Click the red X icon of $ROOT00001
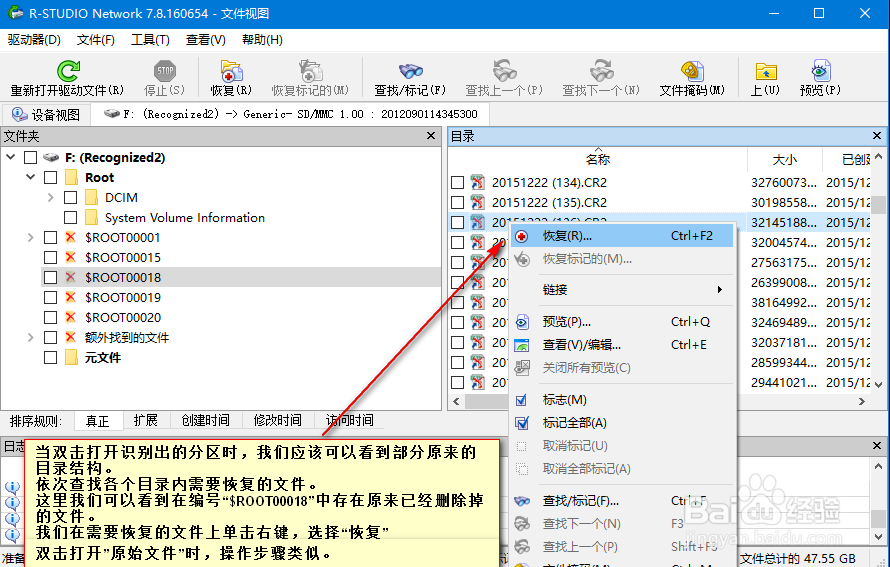The image size is (890, 567). (x=71, y=237)
